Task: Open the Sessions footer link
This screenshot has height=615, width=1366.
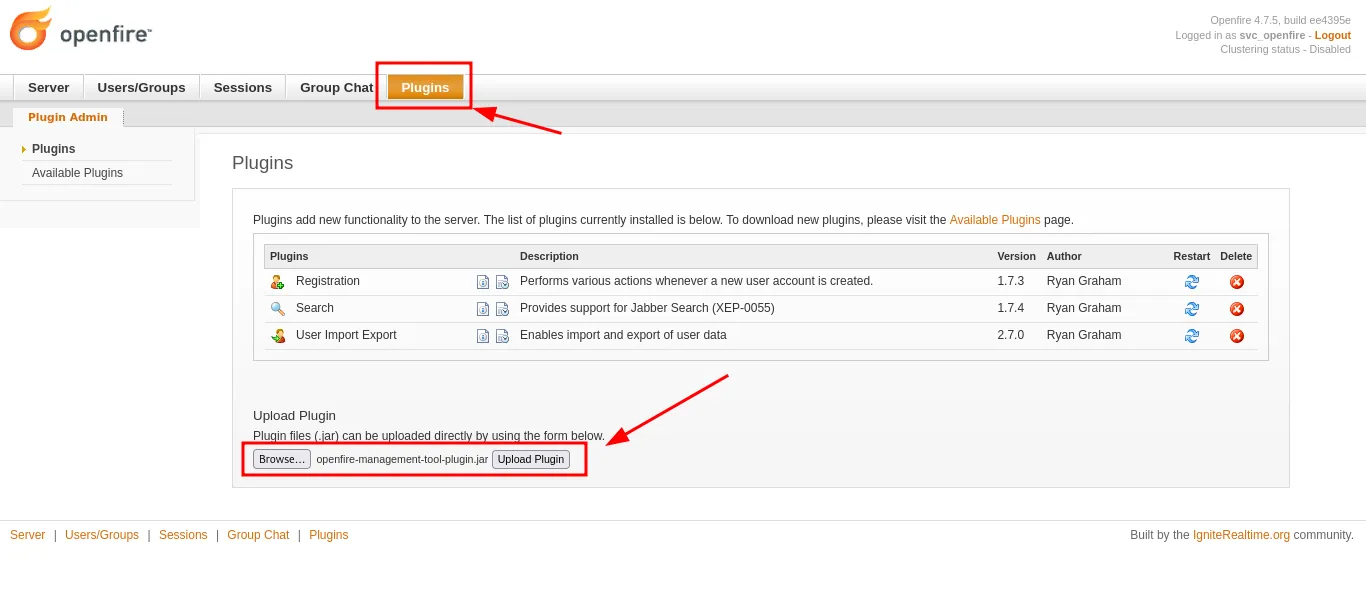Action: click(x=183, y=535)
